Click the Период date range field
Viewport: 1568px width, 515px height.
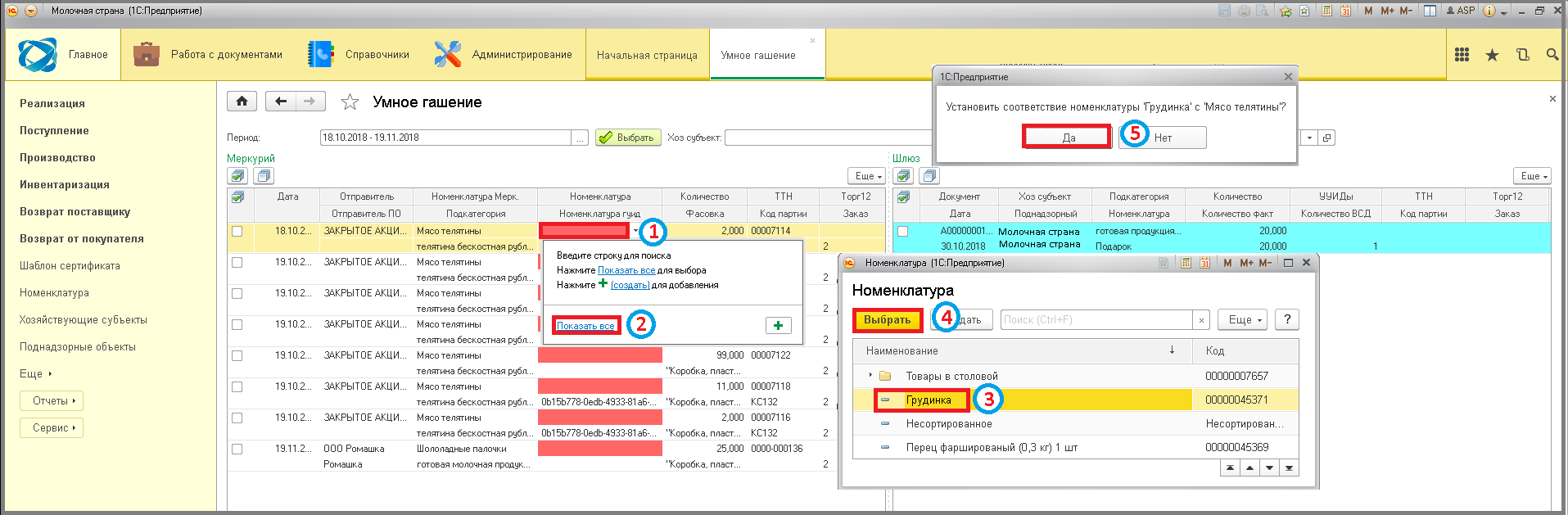tap(445, 138)
